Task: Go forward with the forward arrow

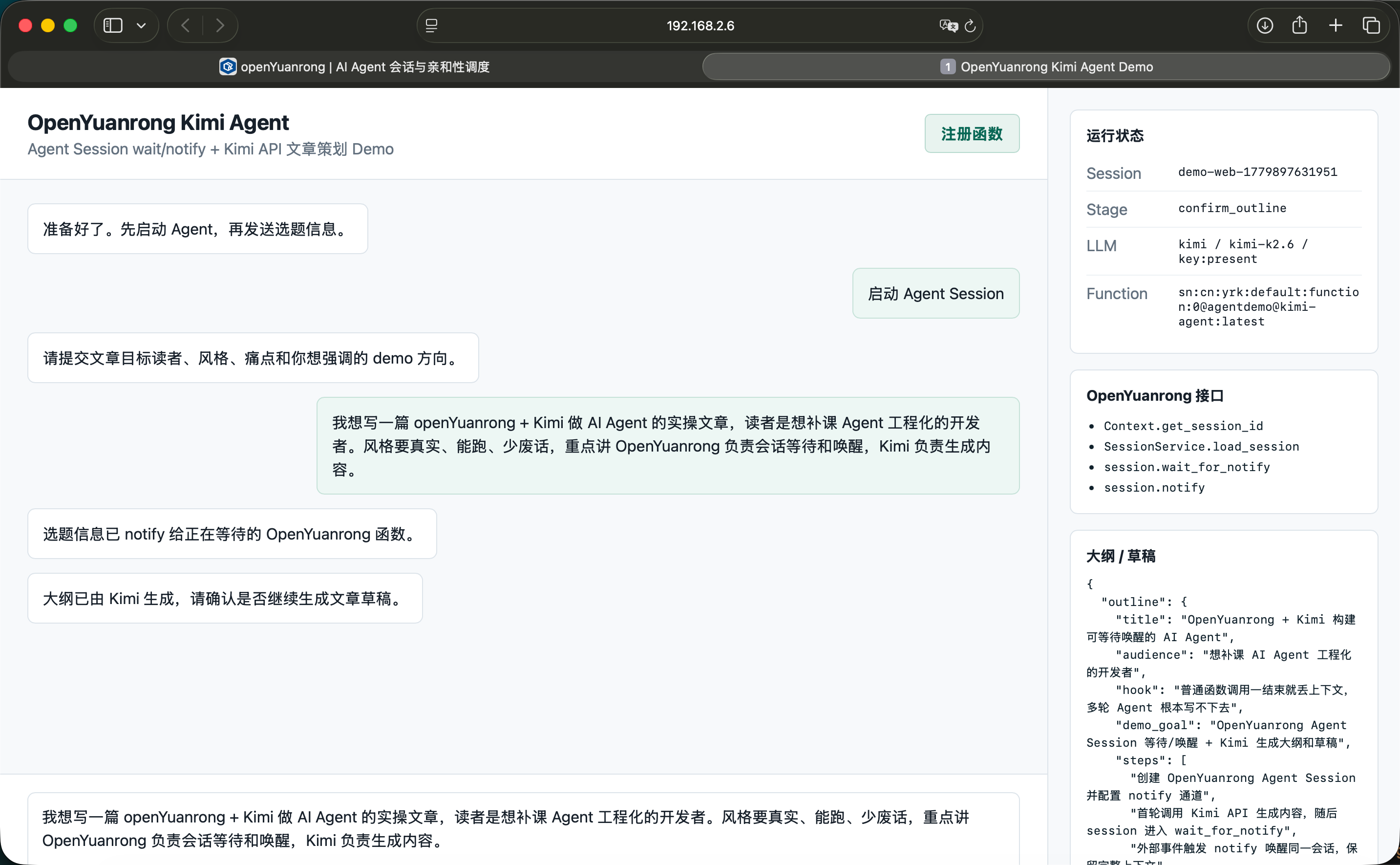Action: (x=220, y=25)
